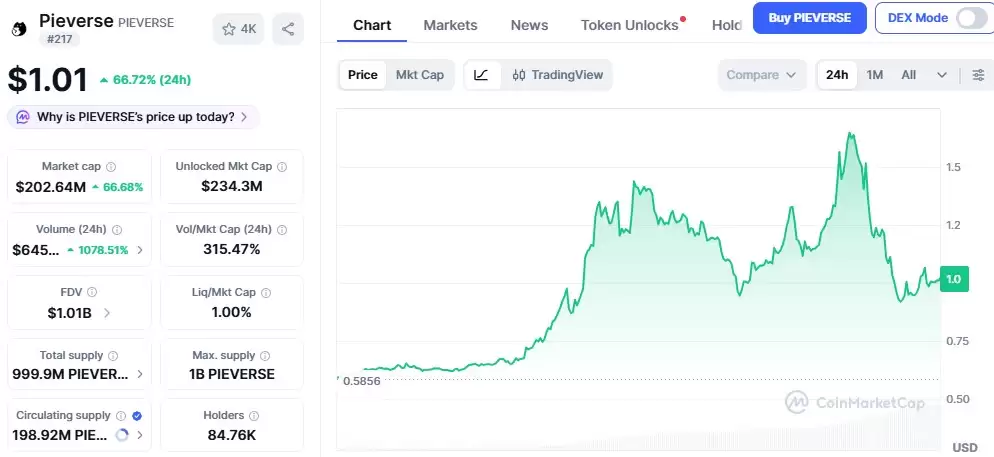Image resolution: width=994 pixels, height=457 pixels.
Task: Add Pieverse to watchlist via star button
Action: click(237, 29)
